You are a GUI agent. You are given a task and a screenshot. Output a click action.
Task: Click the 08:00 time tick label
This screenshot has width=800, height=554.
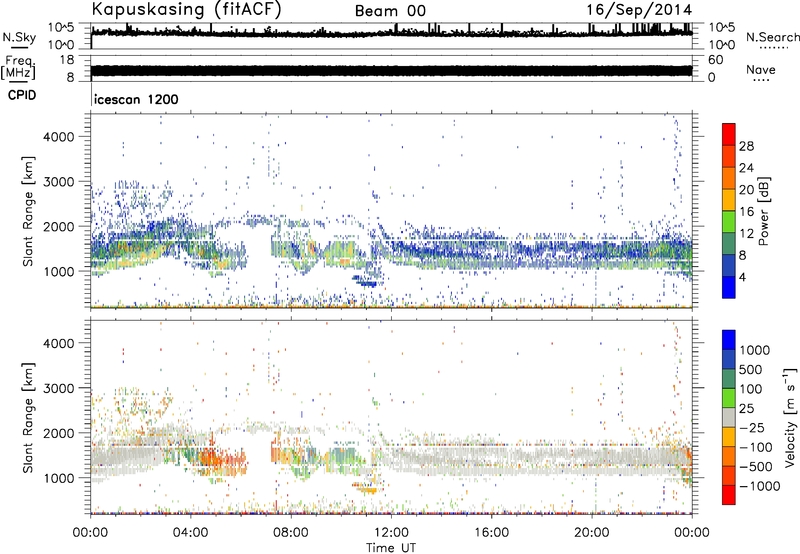291,533
